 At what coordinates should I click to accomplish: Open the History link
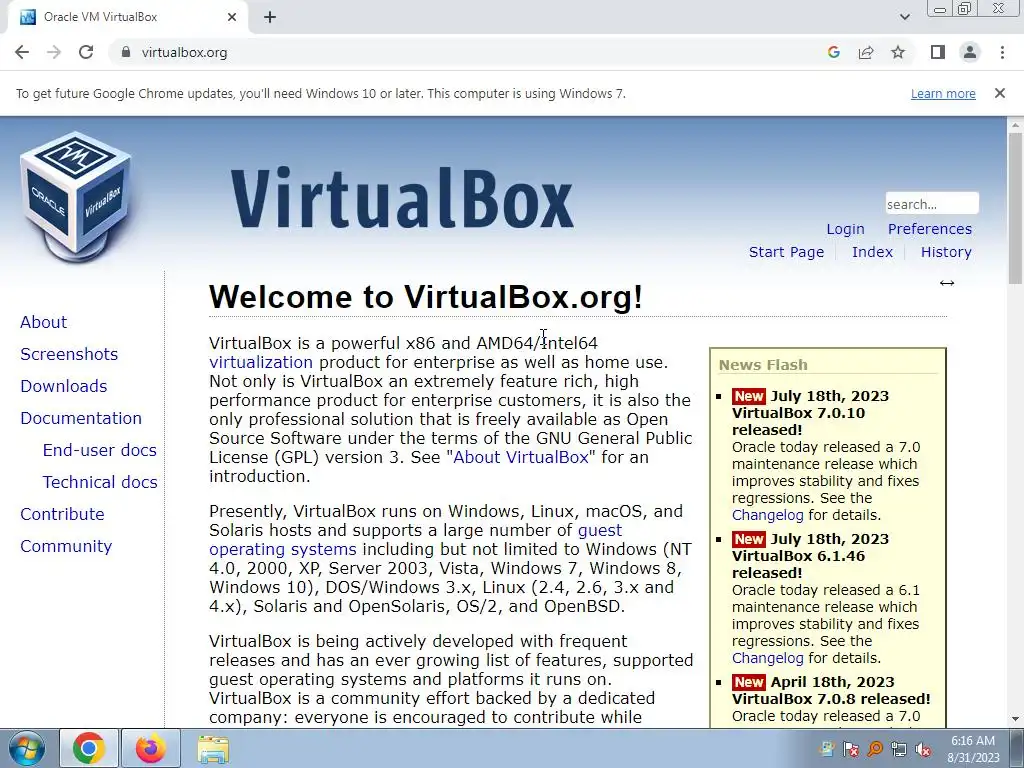(946, 252)
